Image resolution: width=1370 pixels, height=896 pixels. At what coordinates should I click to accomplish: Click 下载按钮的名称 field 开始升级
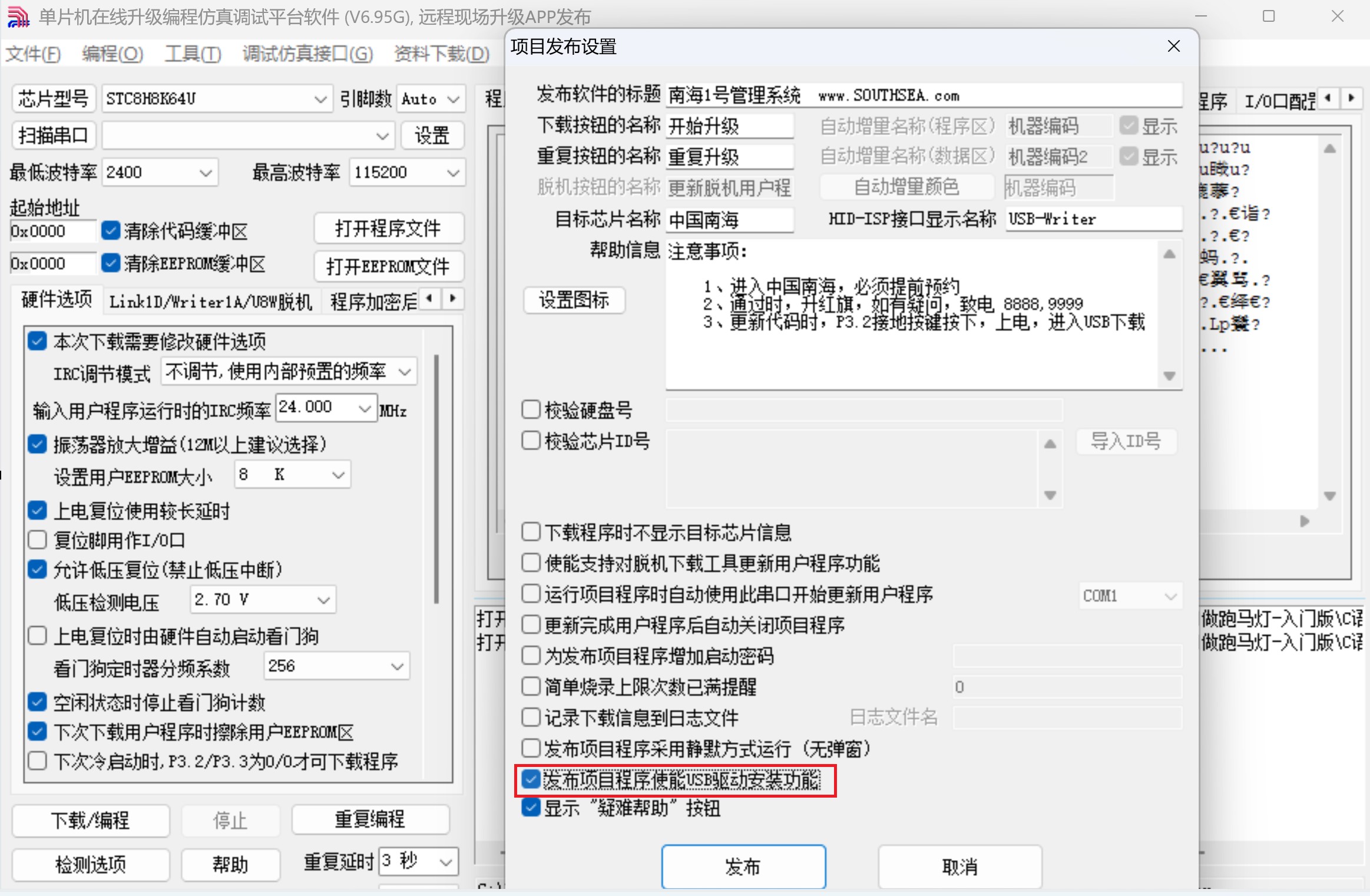click(729, 125)
